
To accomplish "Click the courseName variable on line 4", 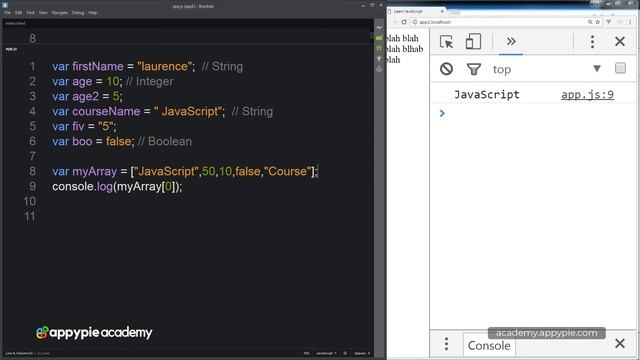I will coord(106,111).
